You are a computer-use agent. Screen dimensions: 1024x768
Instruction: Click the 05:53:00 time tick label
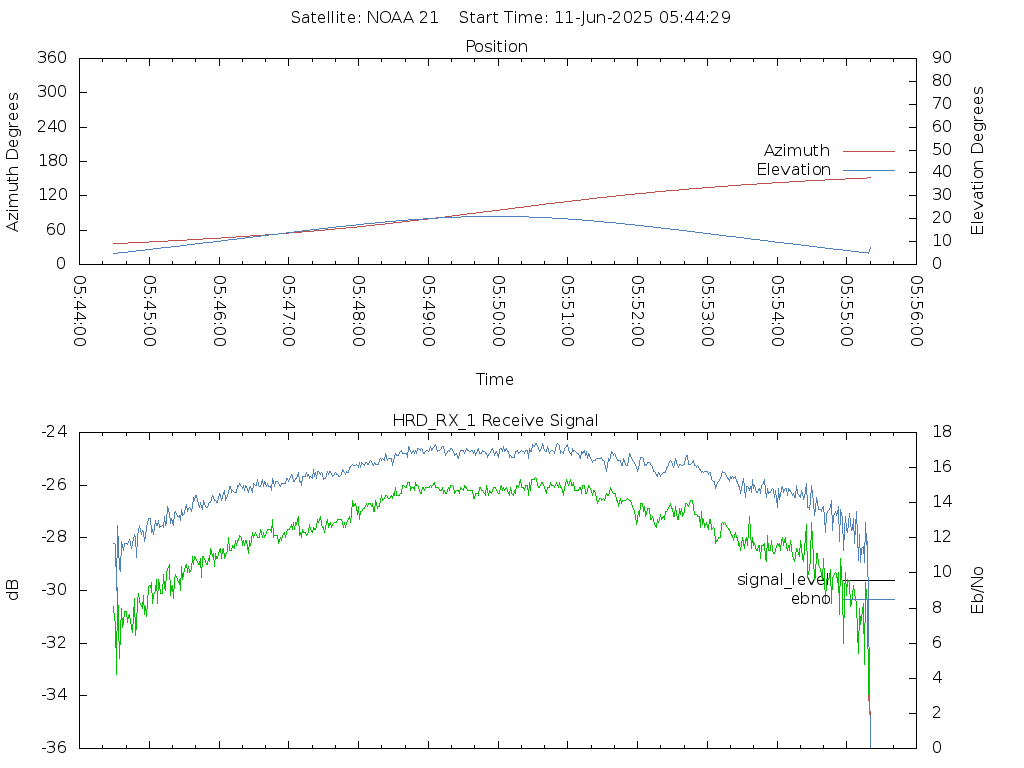pos(707,311)
